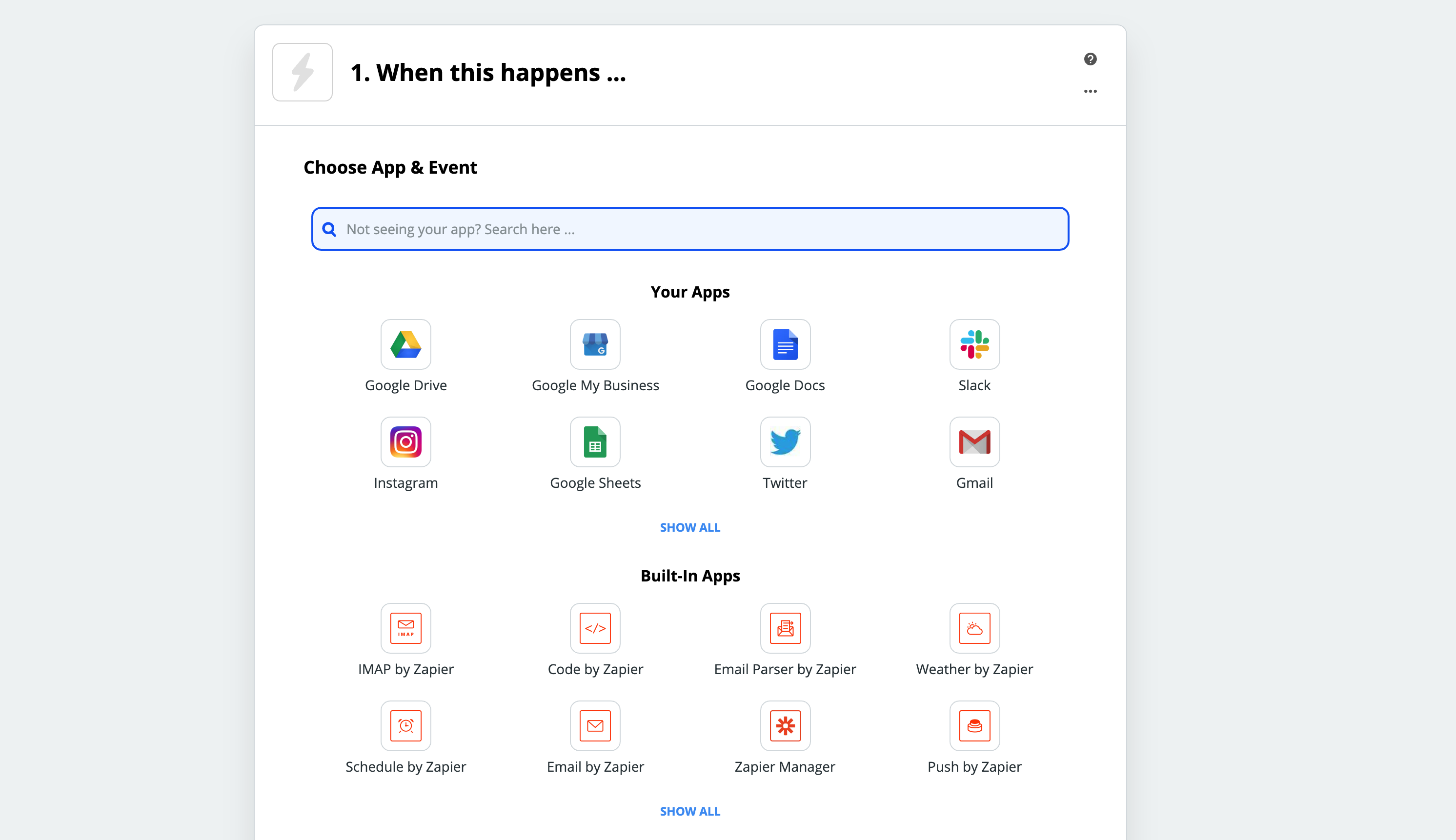
Task: Click the 'Email by Zapier' label text
Action: click(x=595, y=767)
